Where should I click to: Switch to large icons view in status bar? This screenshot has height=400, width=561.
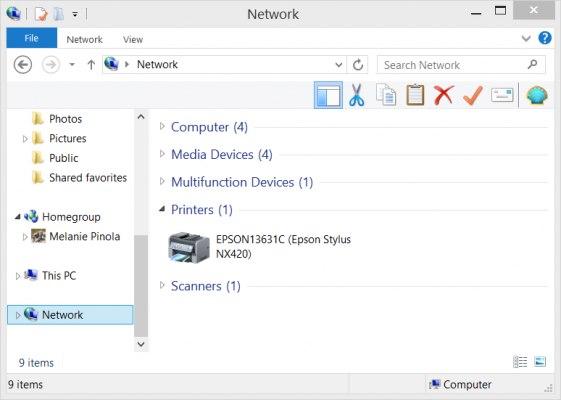coord(540,362)
